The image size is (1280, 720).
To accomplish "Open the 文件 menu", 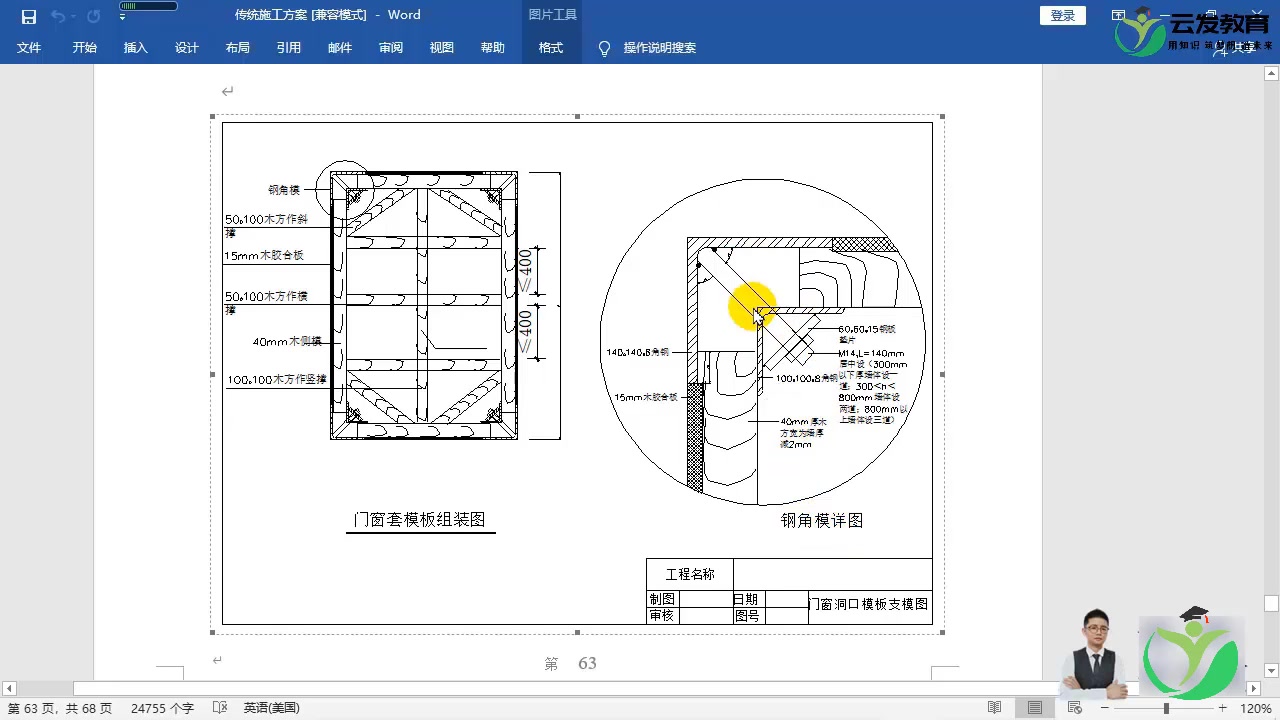I will [29, 47].
